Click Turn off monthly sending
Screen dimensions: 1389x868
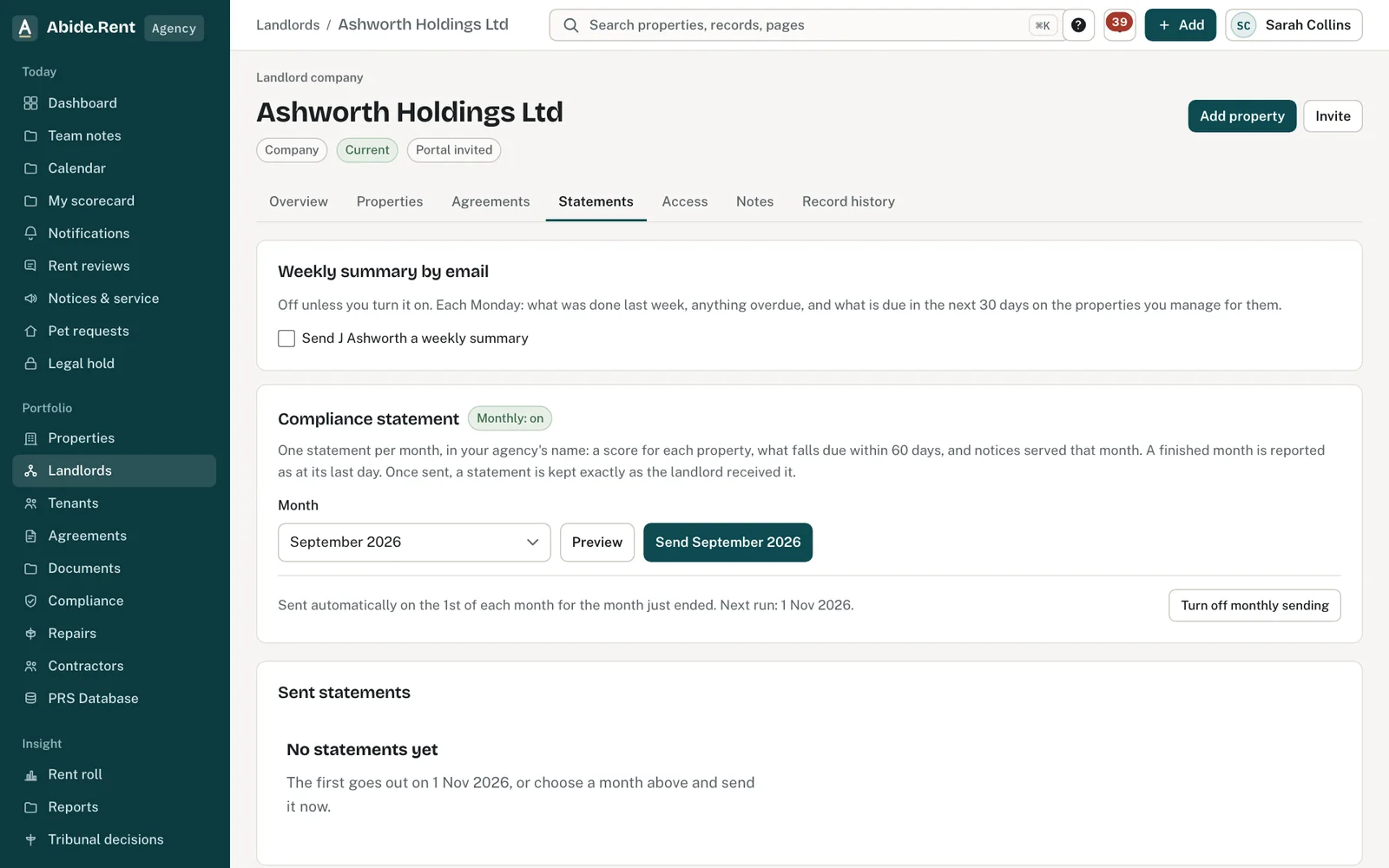[x=1254, y=606]
